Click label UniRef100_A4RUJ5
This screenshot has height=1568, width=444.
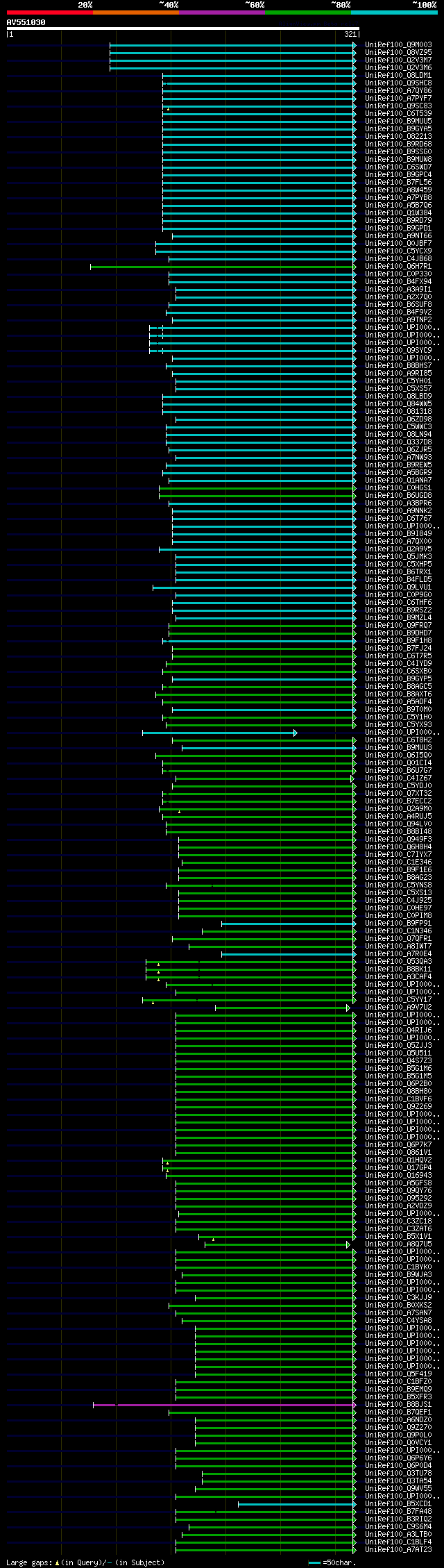click(398, 817)
